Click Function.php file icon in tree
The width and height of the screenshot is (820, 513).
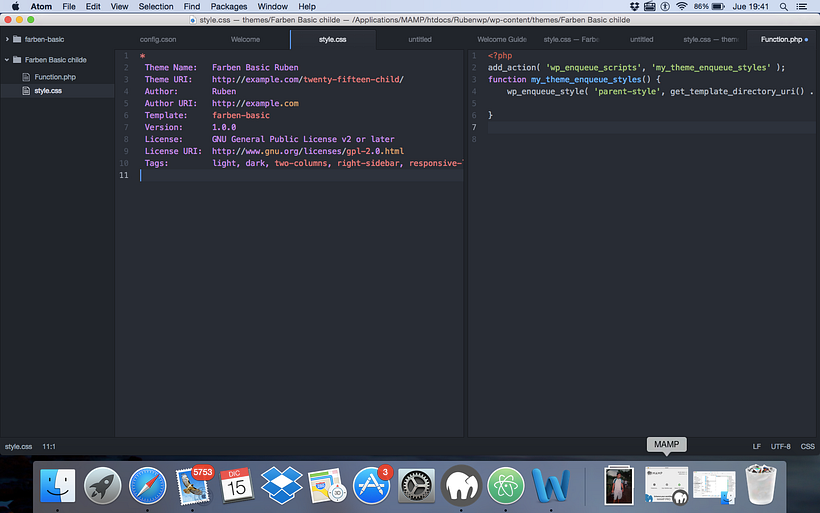[26, 77]
